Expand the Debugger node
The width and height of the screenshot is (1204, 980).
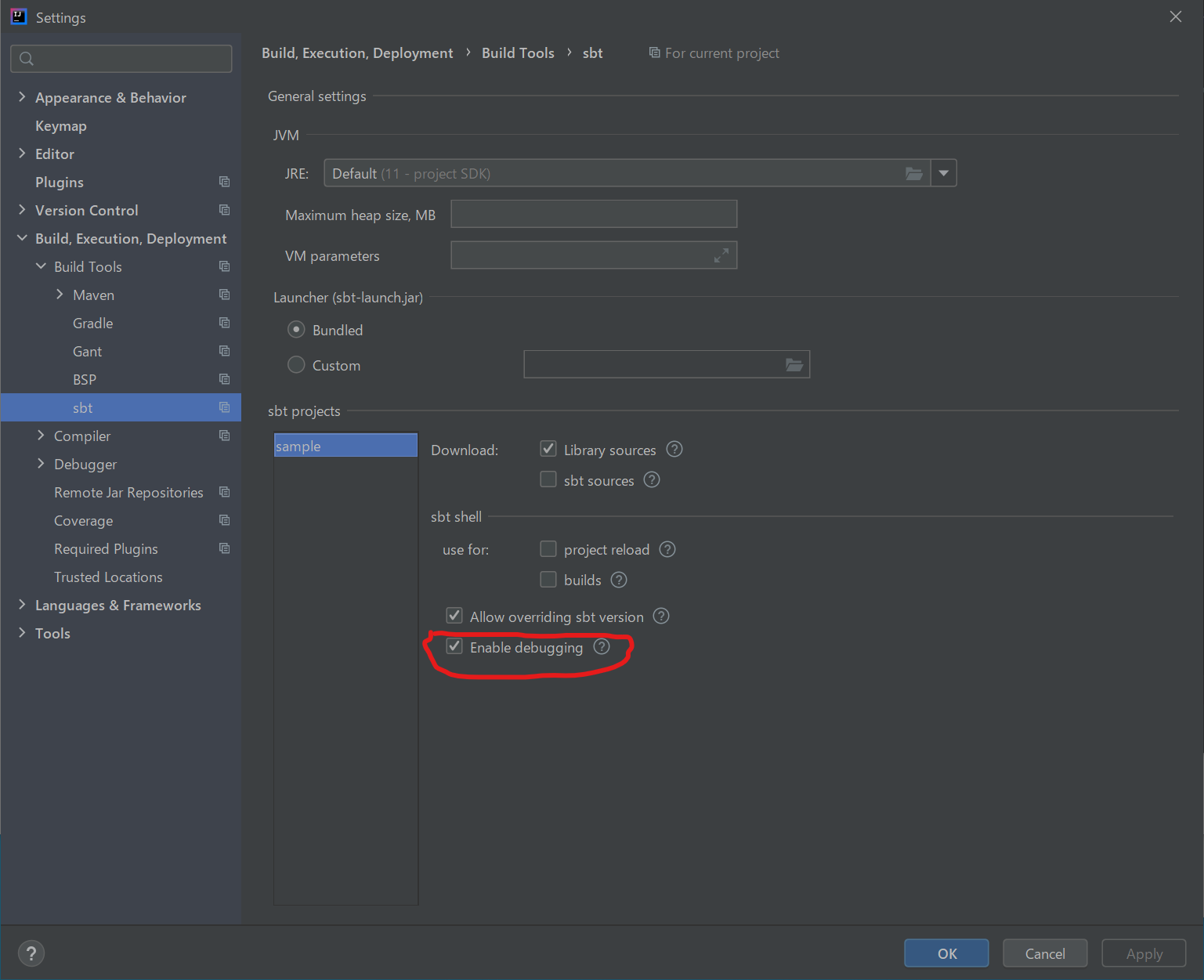coord(41,463)
